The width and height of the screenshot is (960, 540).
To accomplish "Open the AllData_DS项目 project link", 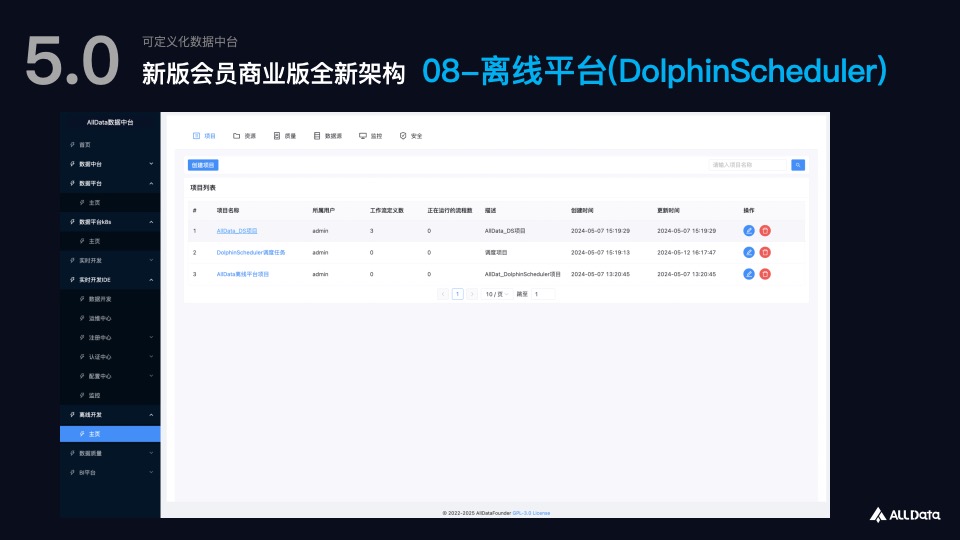I will [x=237, y=231].
